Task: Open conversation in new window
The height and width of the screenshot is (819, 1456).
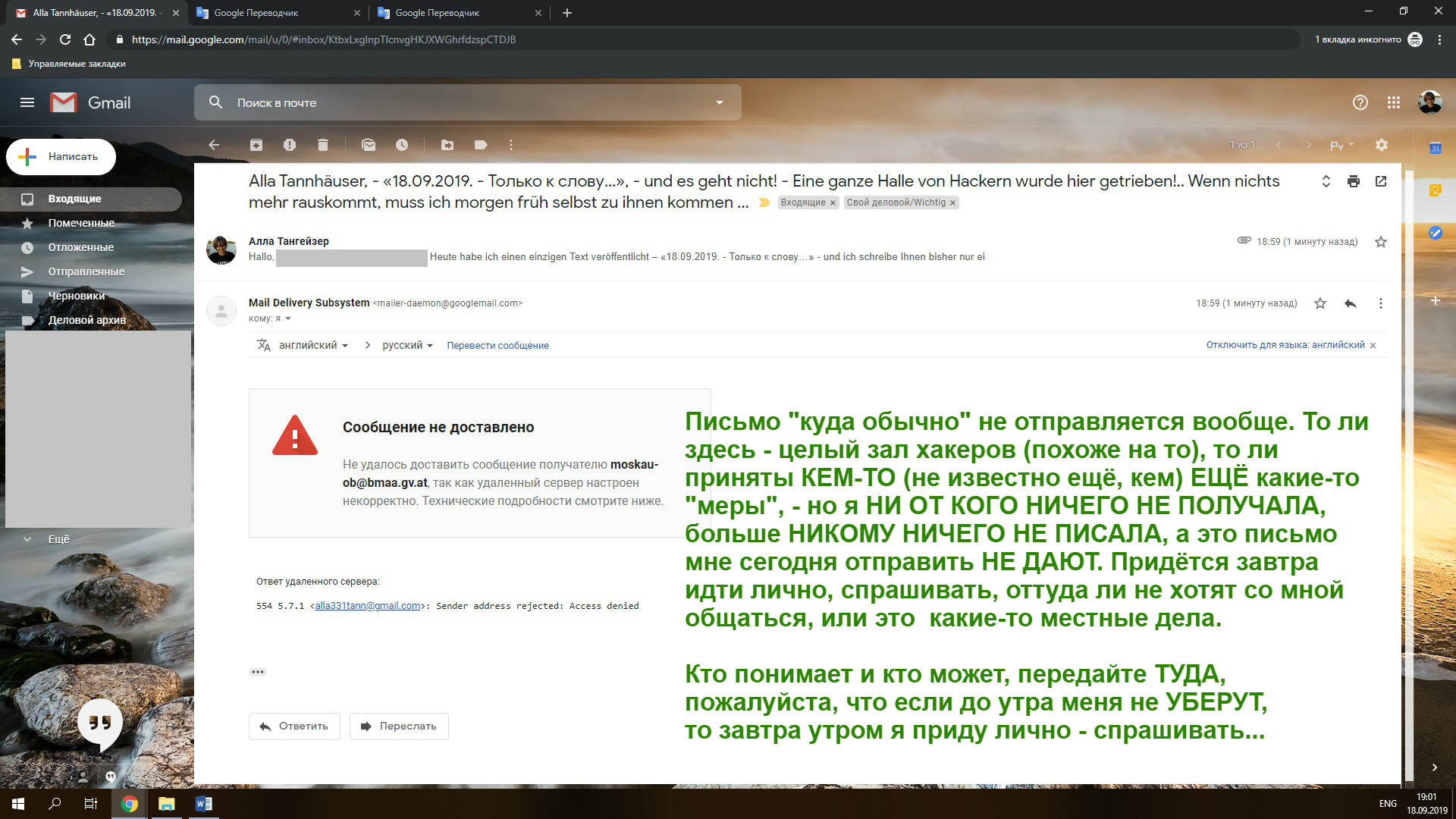Action: pos(1381,181)
